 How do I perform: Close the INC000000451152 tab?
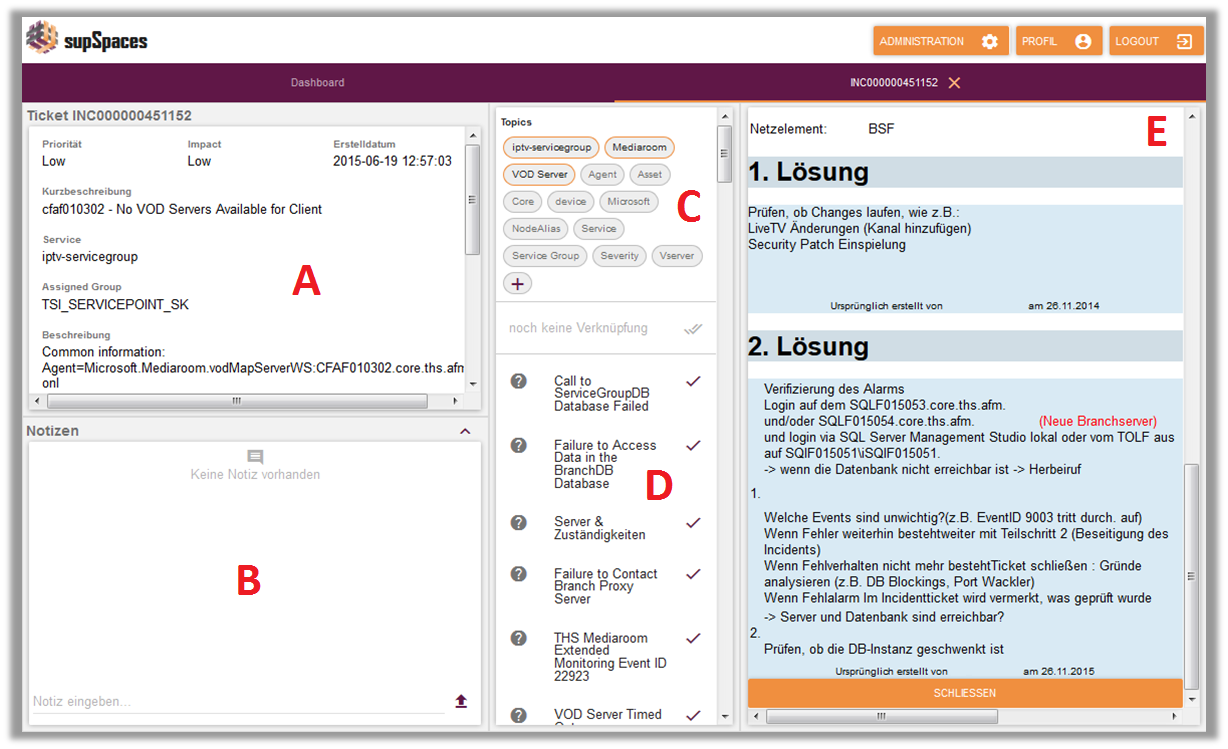click(x=954, y=83)
